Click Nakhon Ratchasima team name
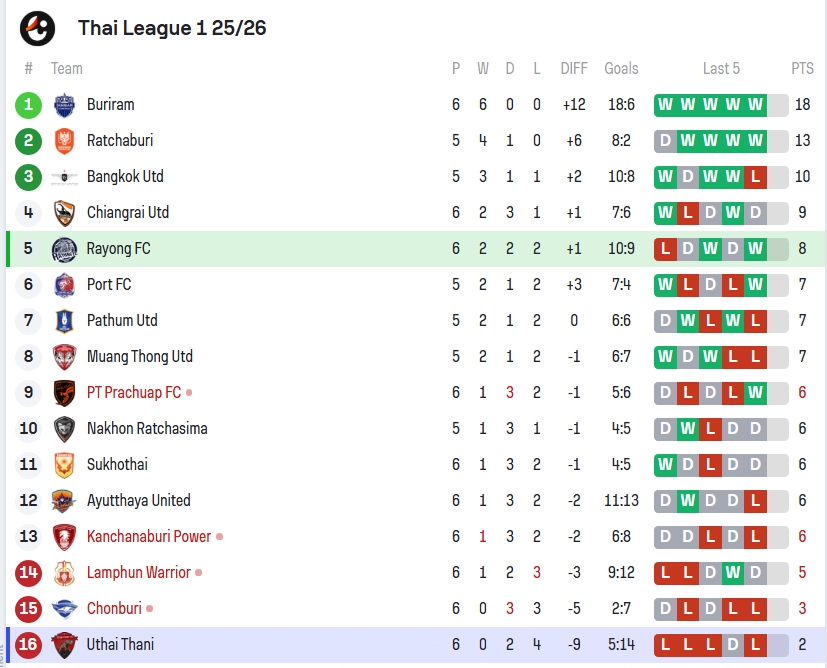 point(147,429)
